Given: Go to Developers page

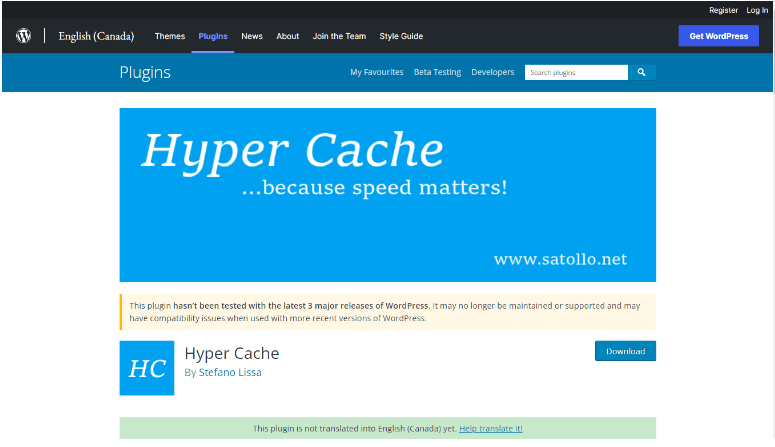Looking at the screenshot, I should pos(493,72).
